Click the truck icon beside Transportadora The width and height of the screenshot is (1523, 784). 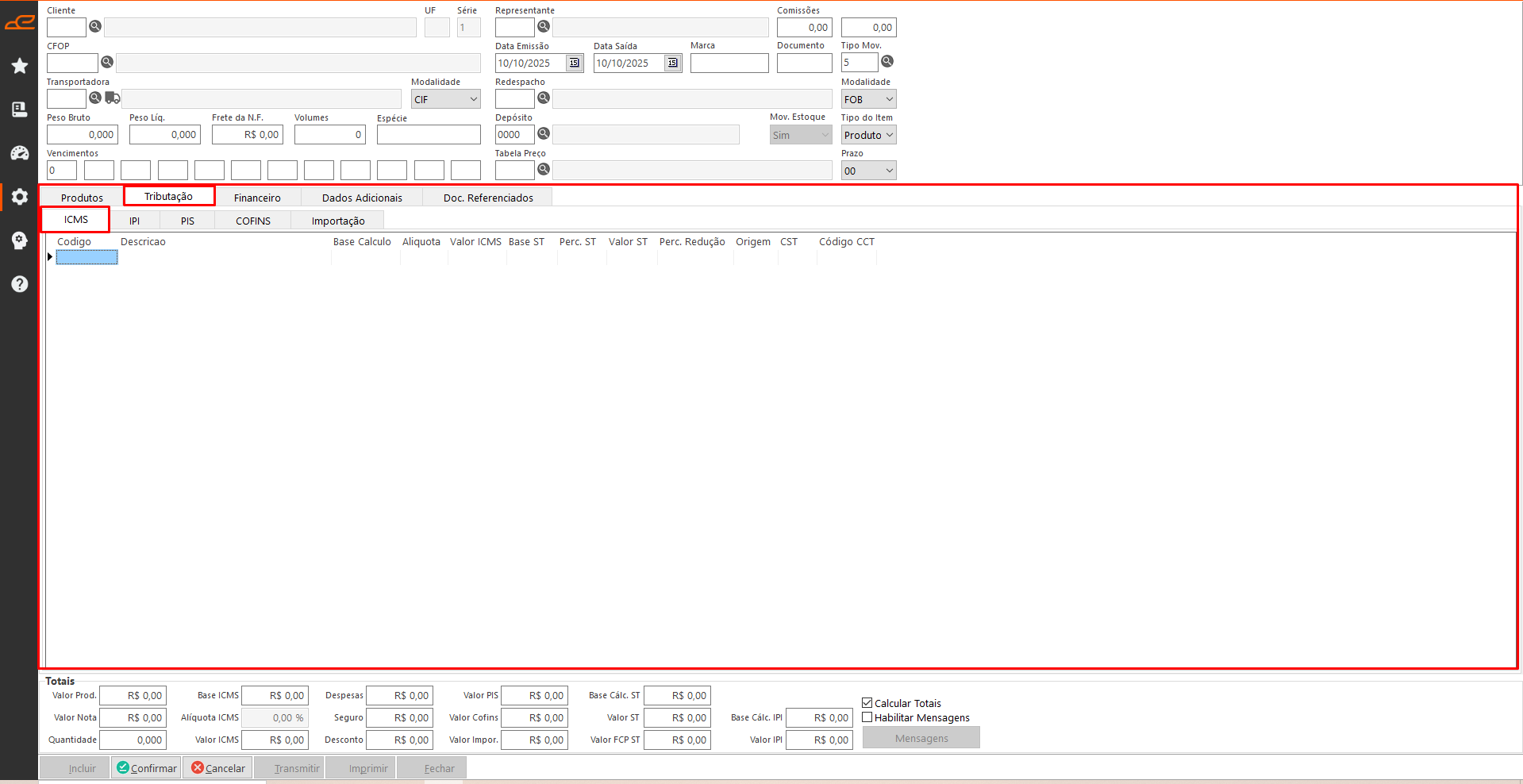(113, 98)
